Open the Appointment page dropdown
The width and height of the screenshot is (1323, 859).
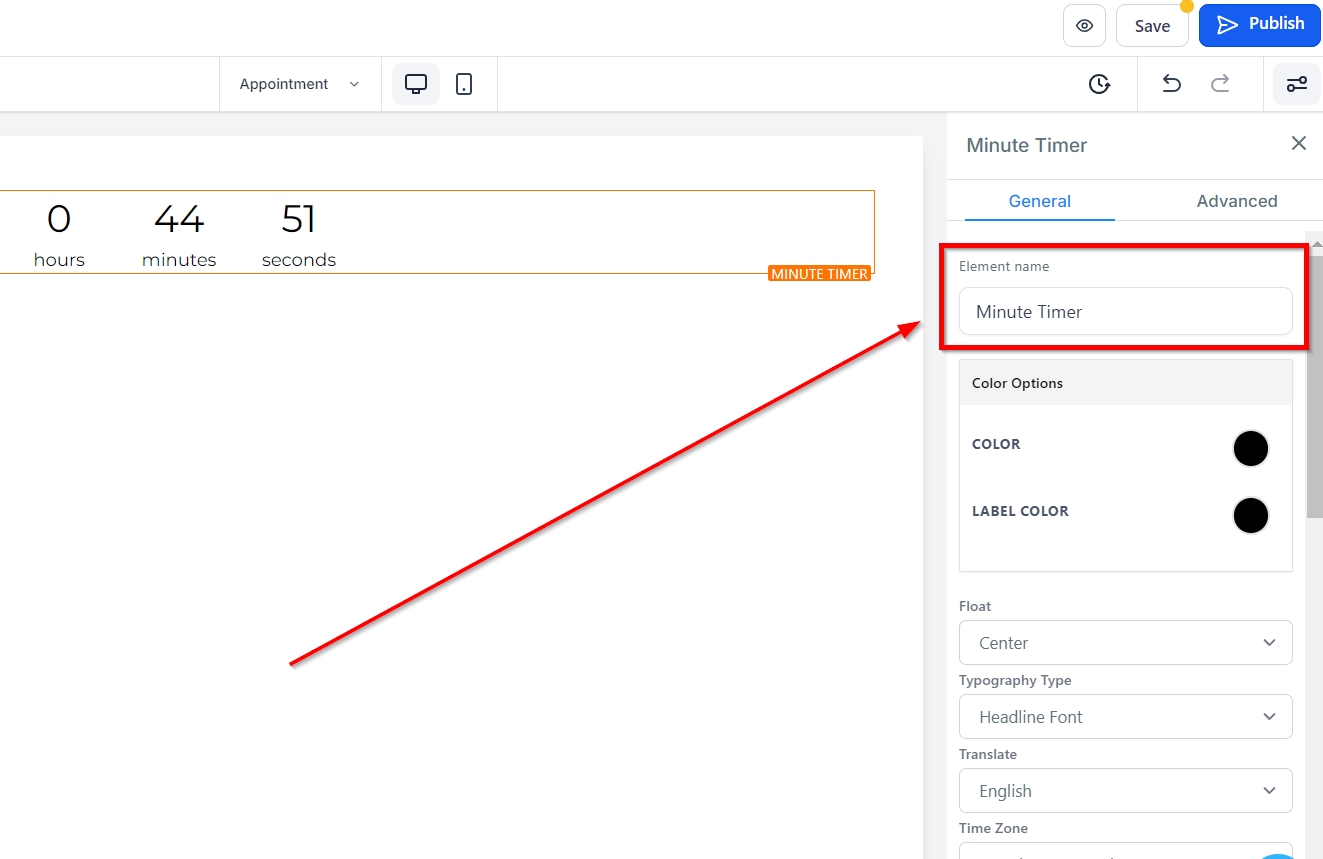pos(299,84)
